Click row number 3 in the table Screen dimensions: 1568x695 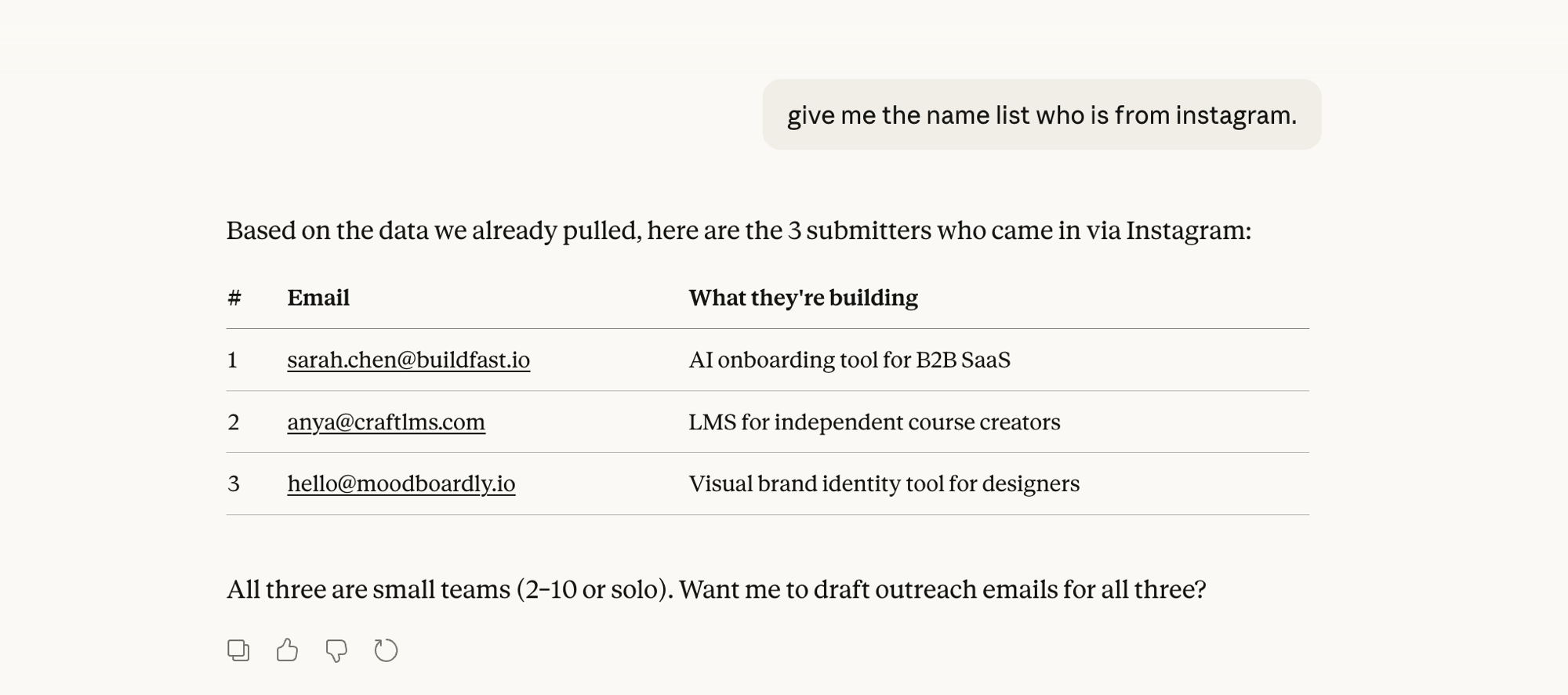point(234,484)
